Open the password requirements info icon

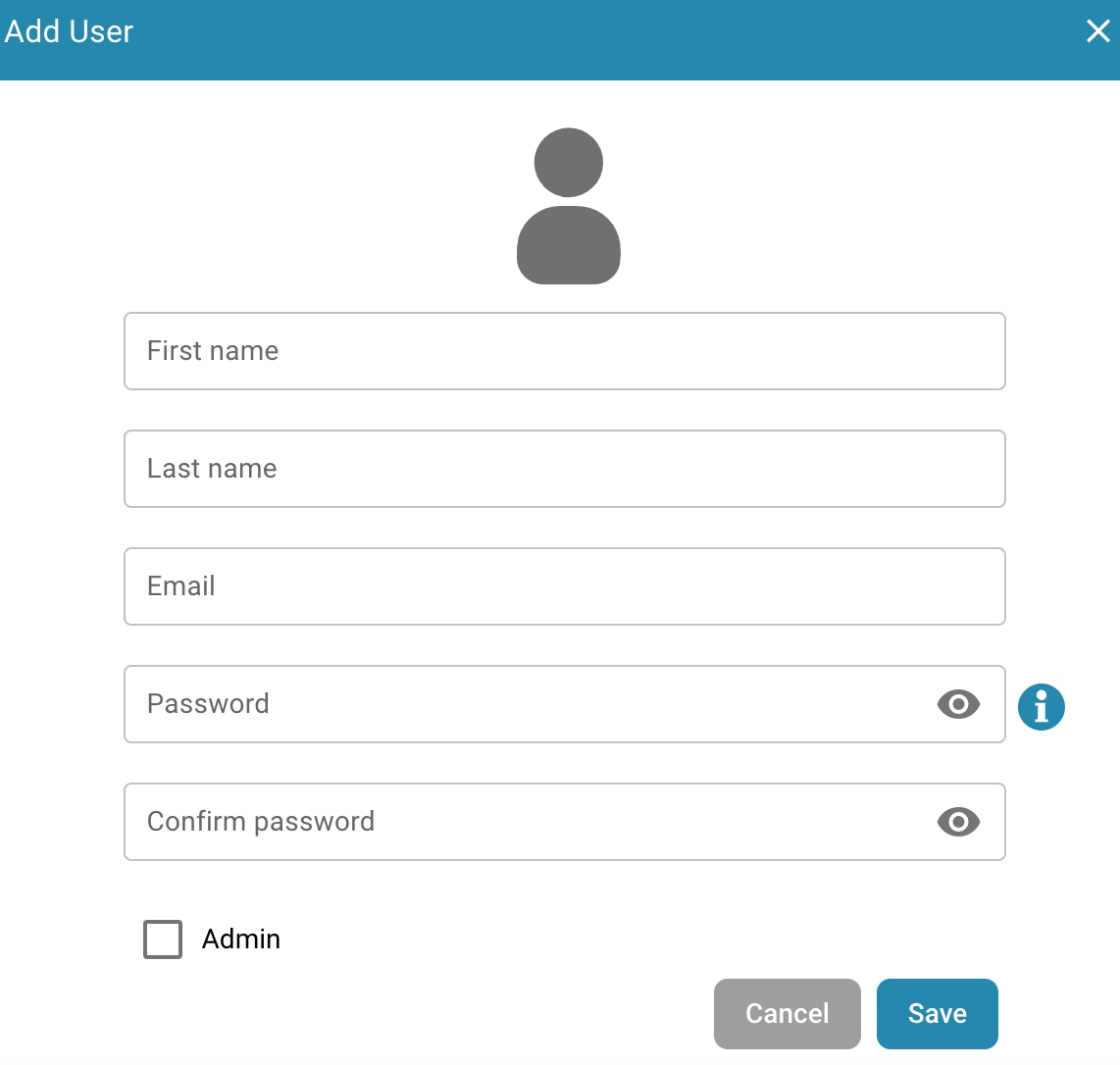point(1041,707)
